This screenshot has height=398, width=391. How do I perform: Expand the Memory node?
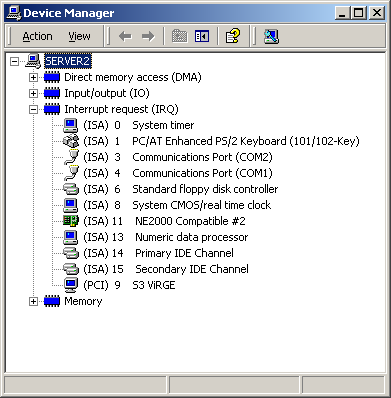coord(33,301)
